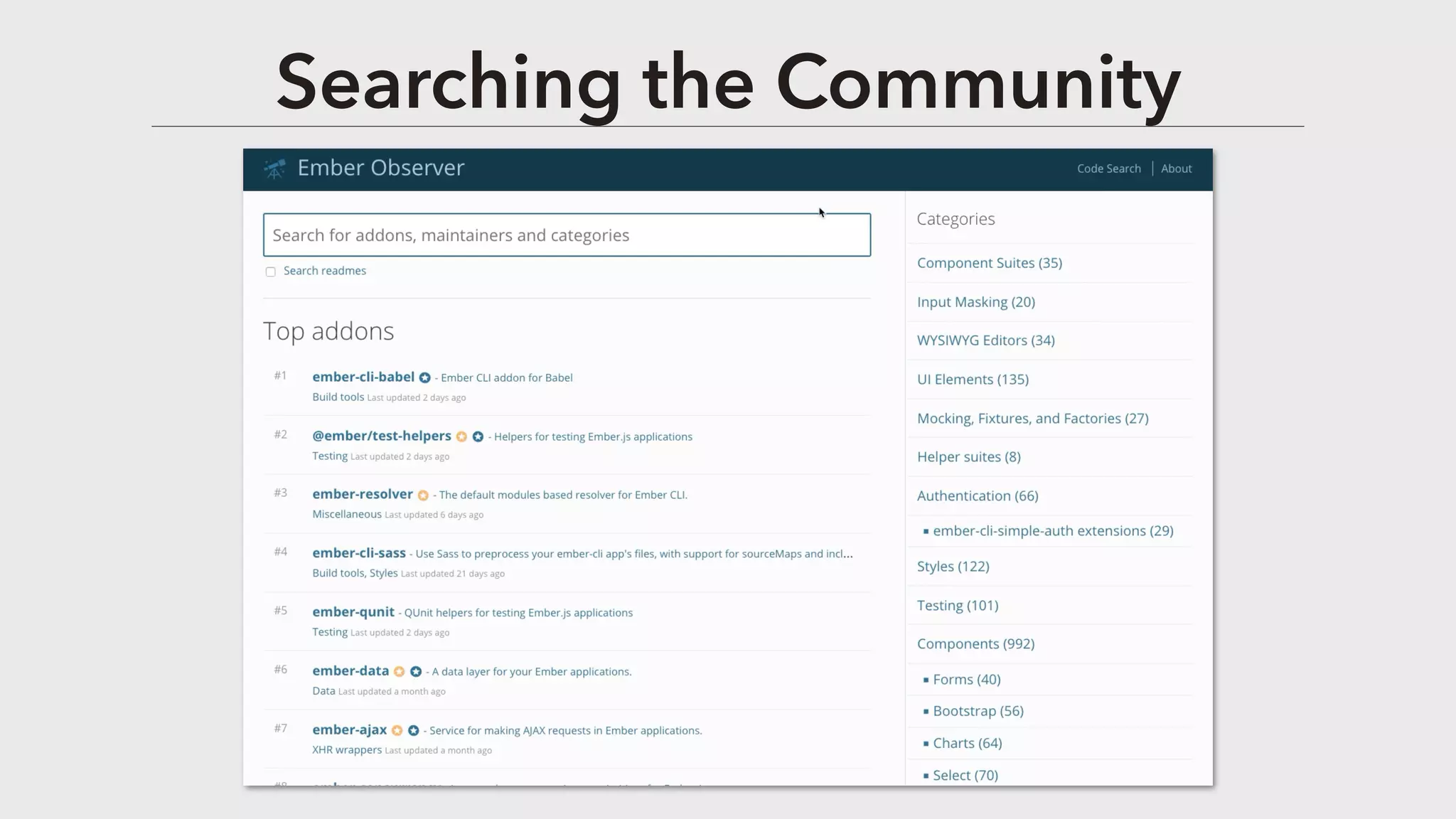Open the About page
The height and width of the screenshot is (819, 1456).
1176,168
